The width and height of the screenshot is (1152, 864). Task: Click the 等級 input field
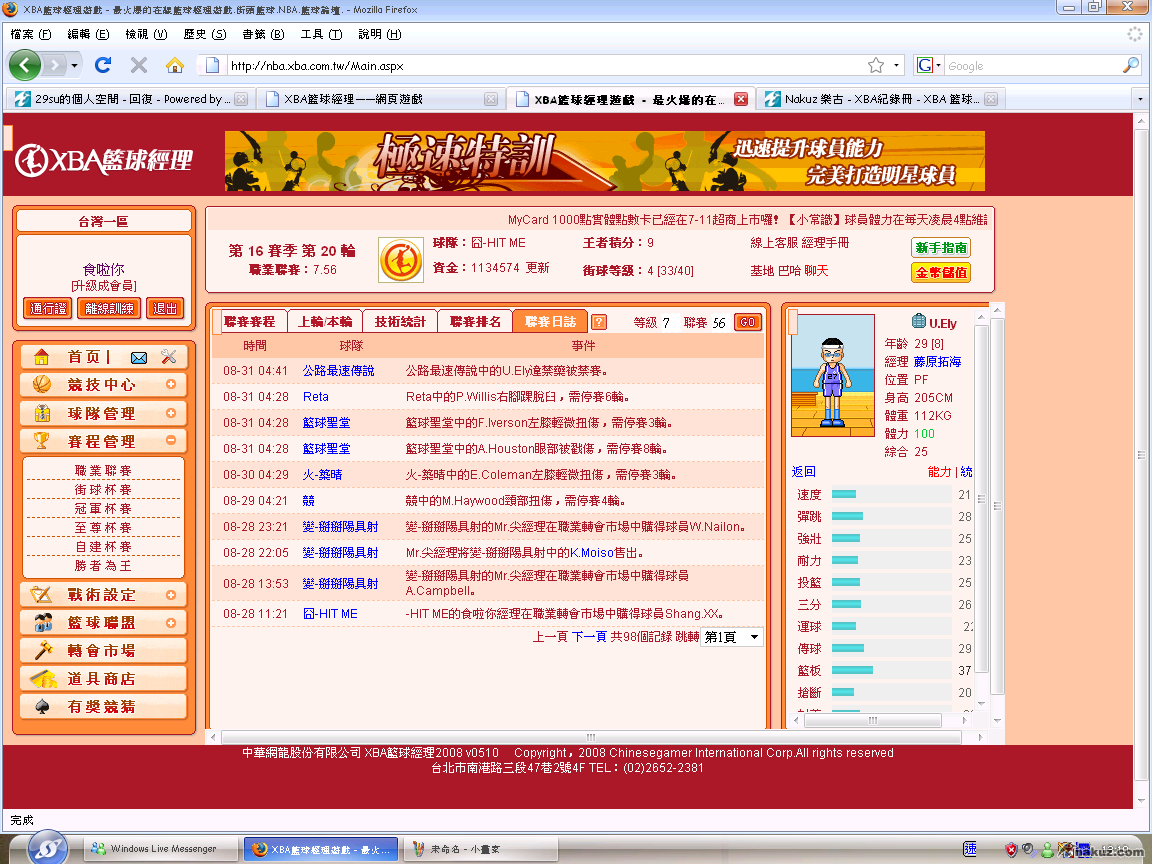[x=669, y=323]
